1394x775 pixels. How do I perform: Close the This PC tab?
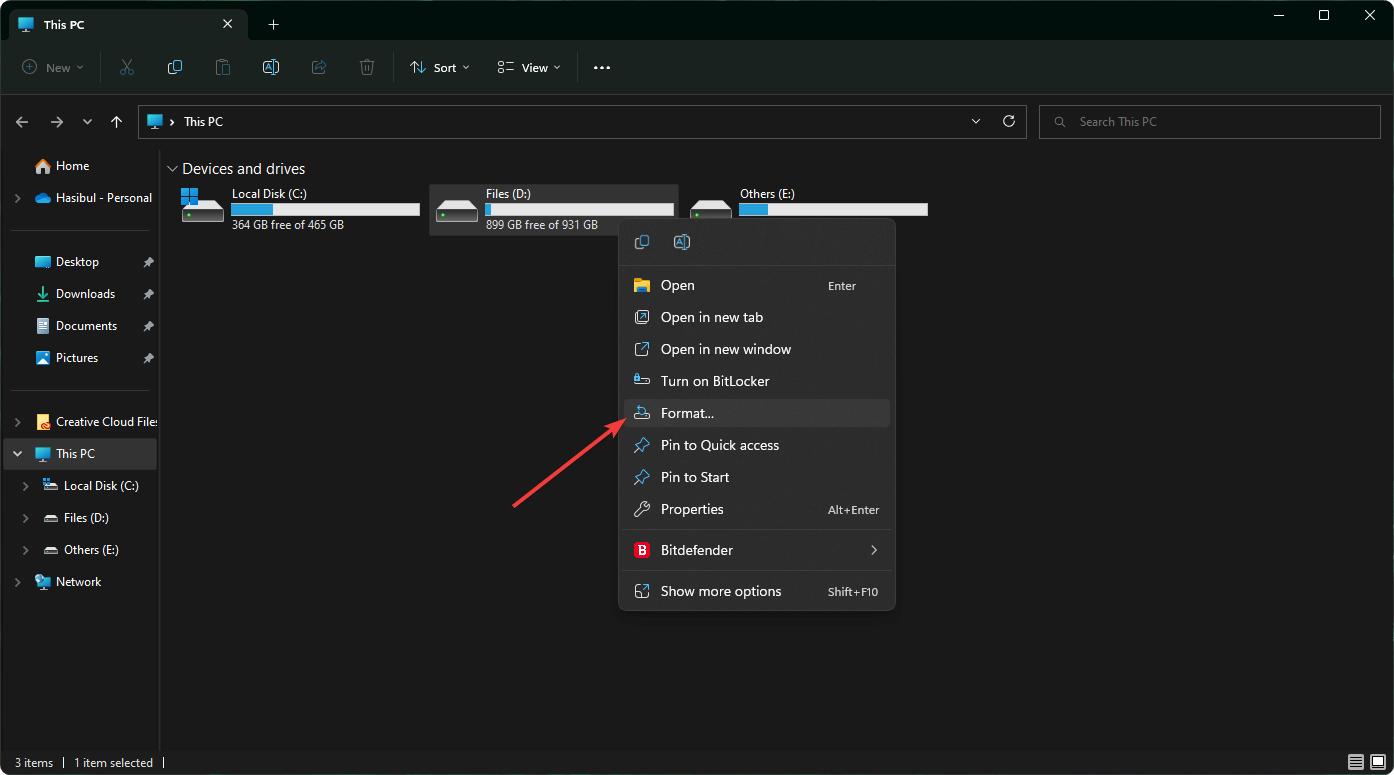(x=227, y=24)
